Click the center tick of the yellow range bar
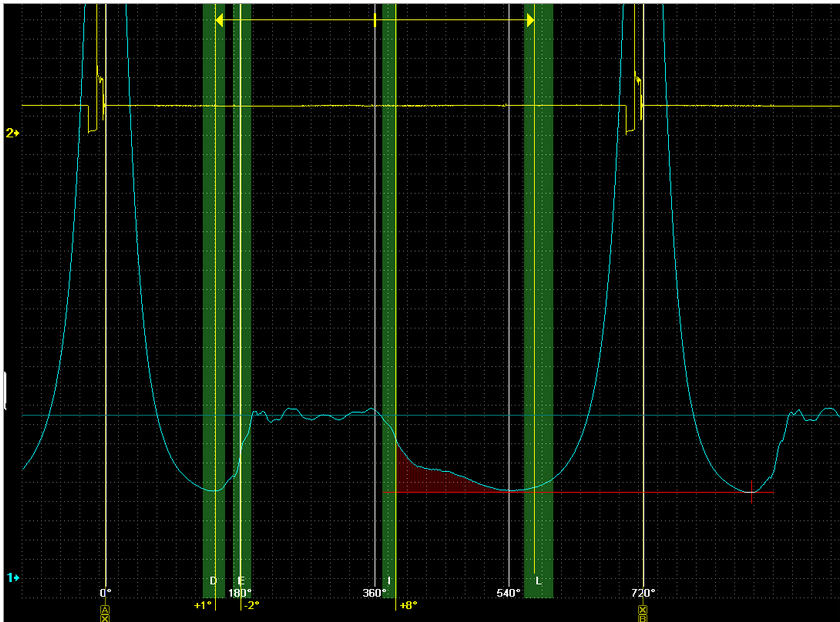840x622 pixels. pyautogui.click(x=375, y=20)
